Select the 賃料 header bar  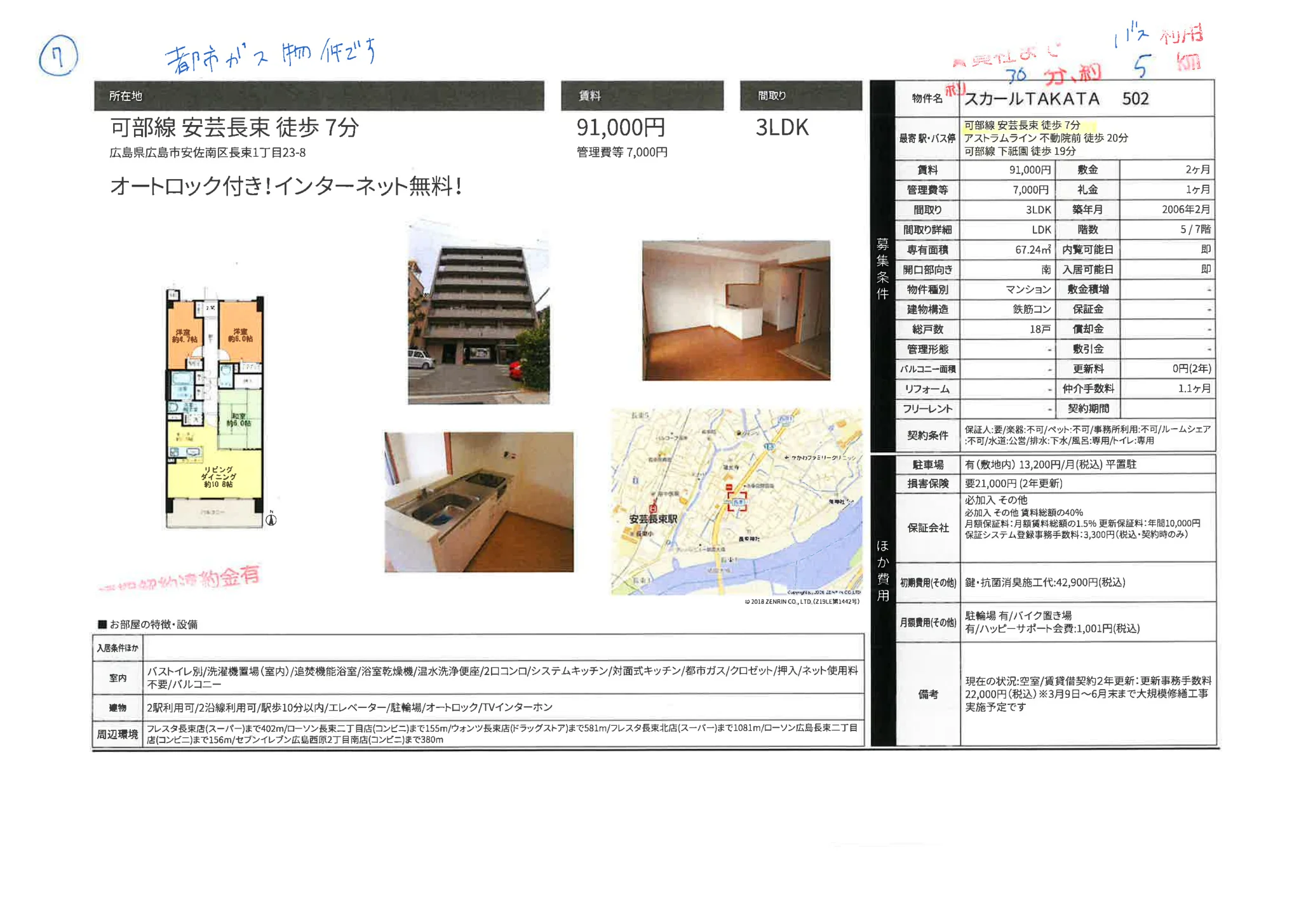[x=642, y=96]
